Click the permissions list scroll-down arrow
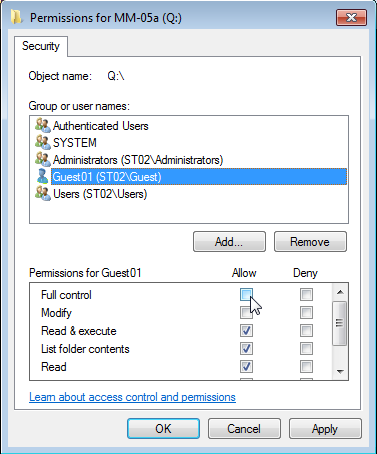 tap(340, 371)
